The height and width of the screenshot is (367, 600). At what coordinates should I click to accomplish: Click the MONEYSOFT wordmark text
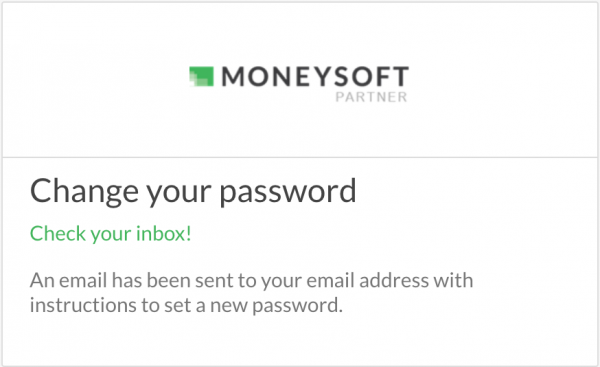coord(315,77)
